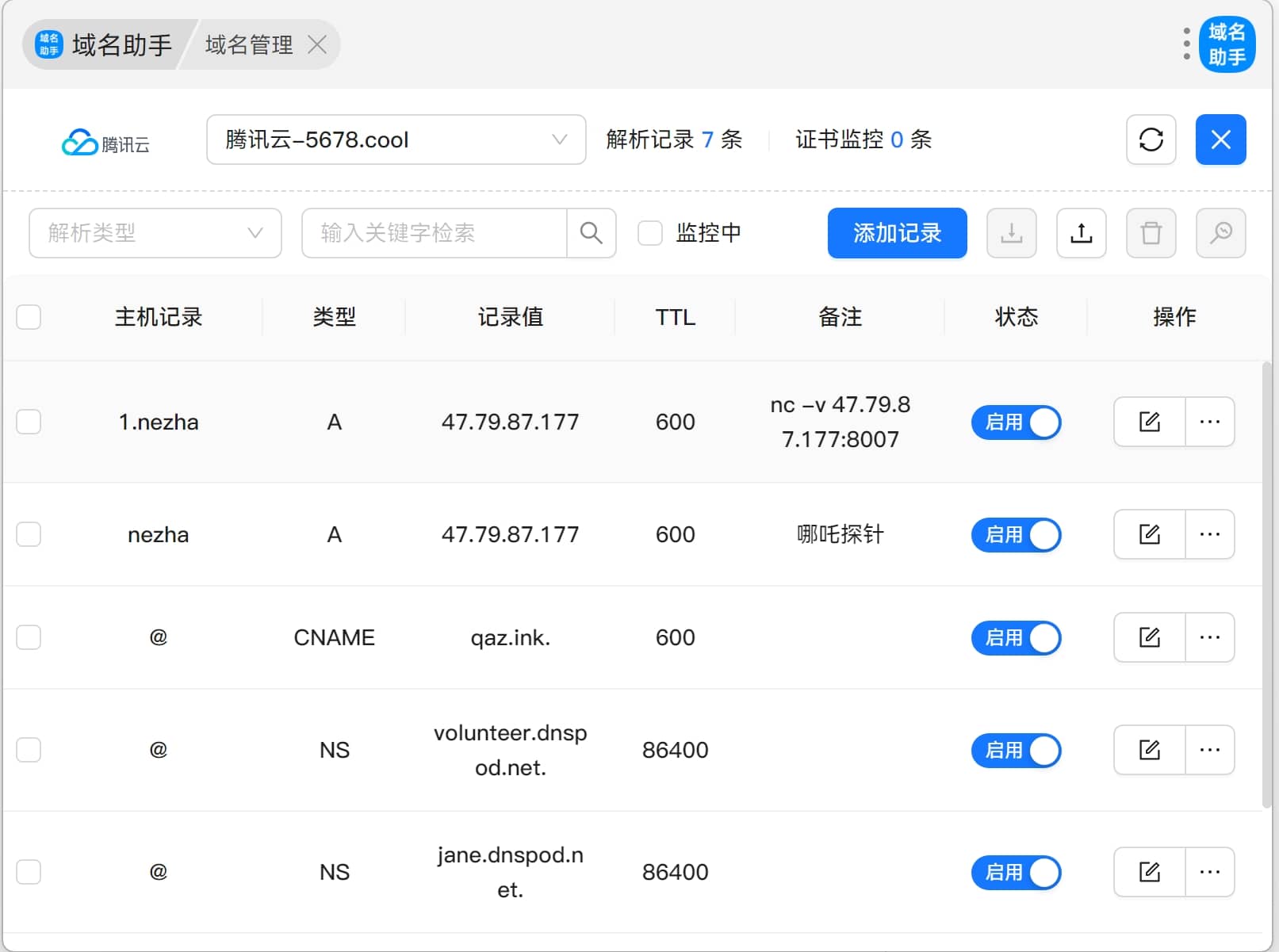The image size is (1279, 952).
Task: Click the find-and-inspect icon in toolbar
Action: (x=1220, y=233)
